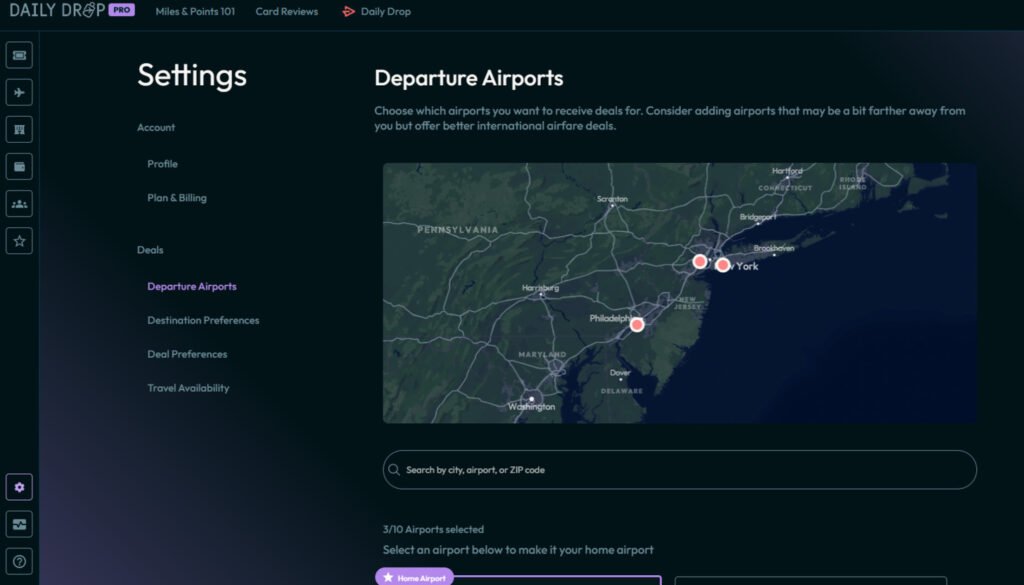This screenshot has height=585, width=1024.
Task: Click the group people sidebar icon
Action: (19, 203)
